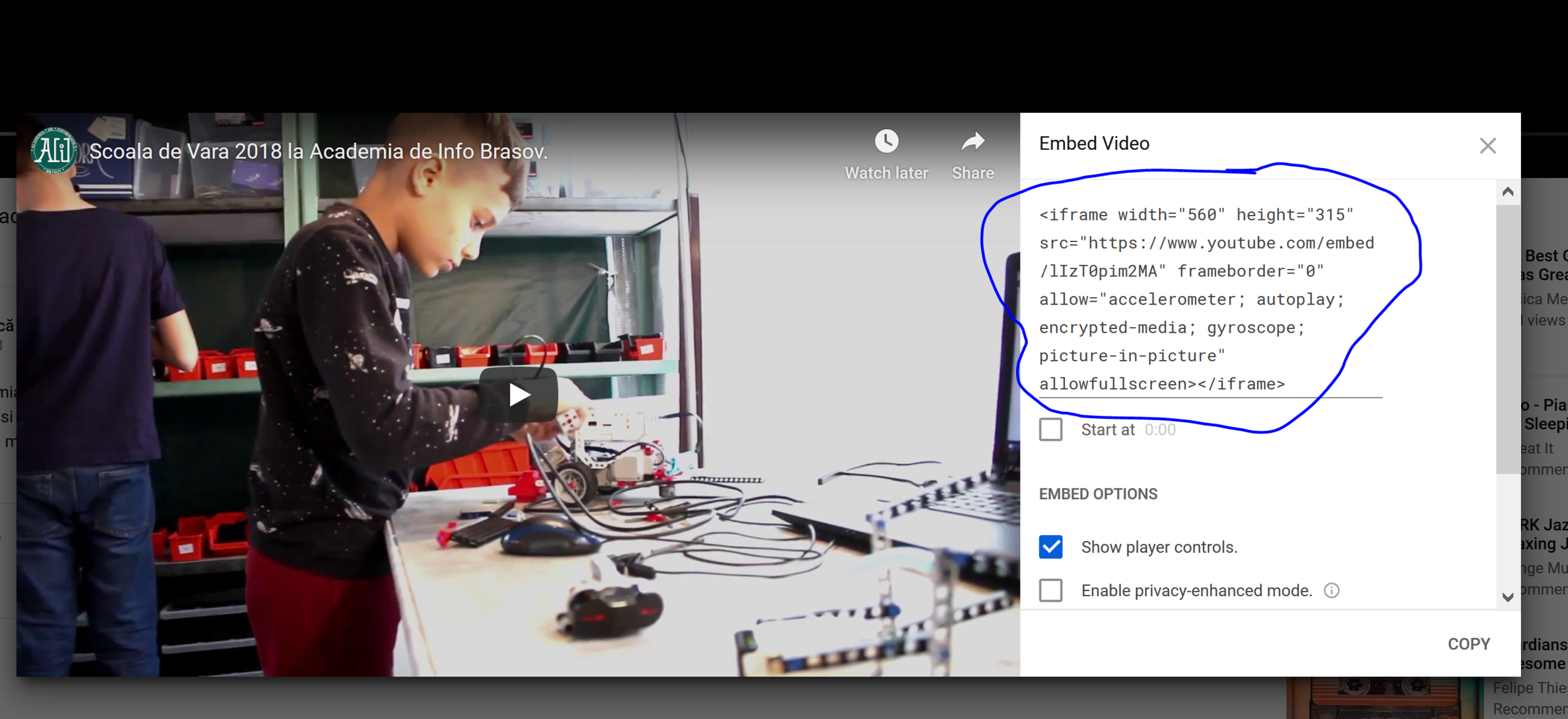The image size is (1568, 719).
Task: Click the Start at 0:00 time field
Action: (1160, 430)
